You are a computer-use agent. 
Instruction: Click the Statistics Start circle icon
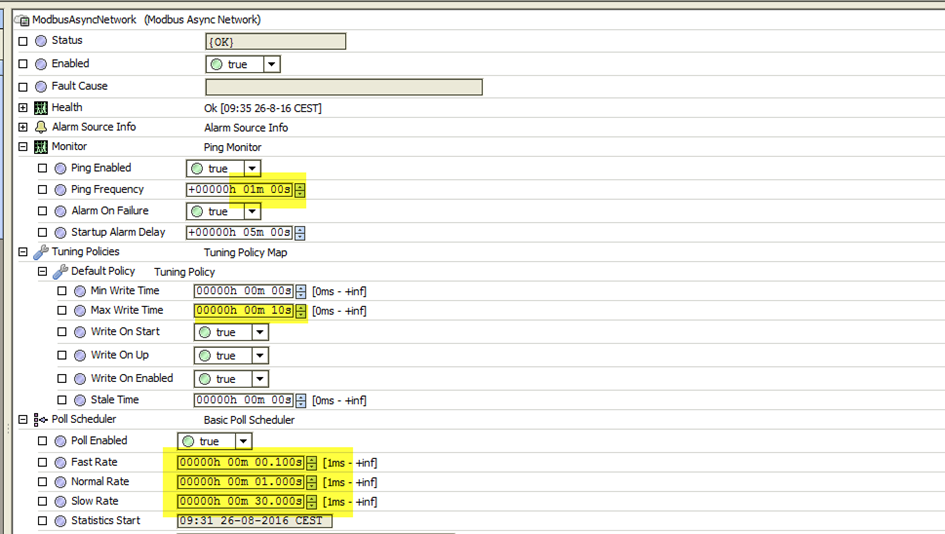pos(60,521)
